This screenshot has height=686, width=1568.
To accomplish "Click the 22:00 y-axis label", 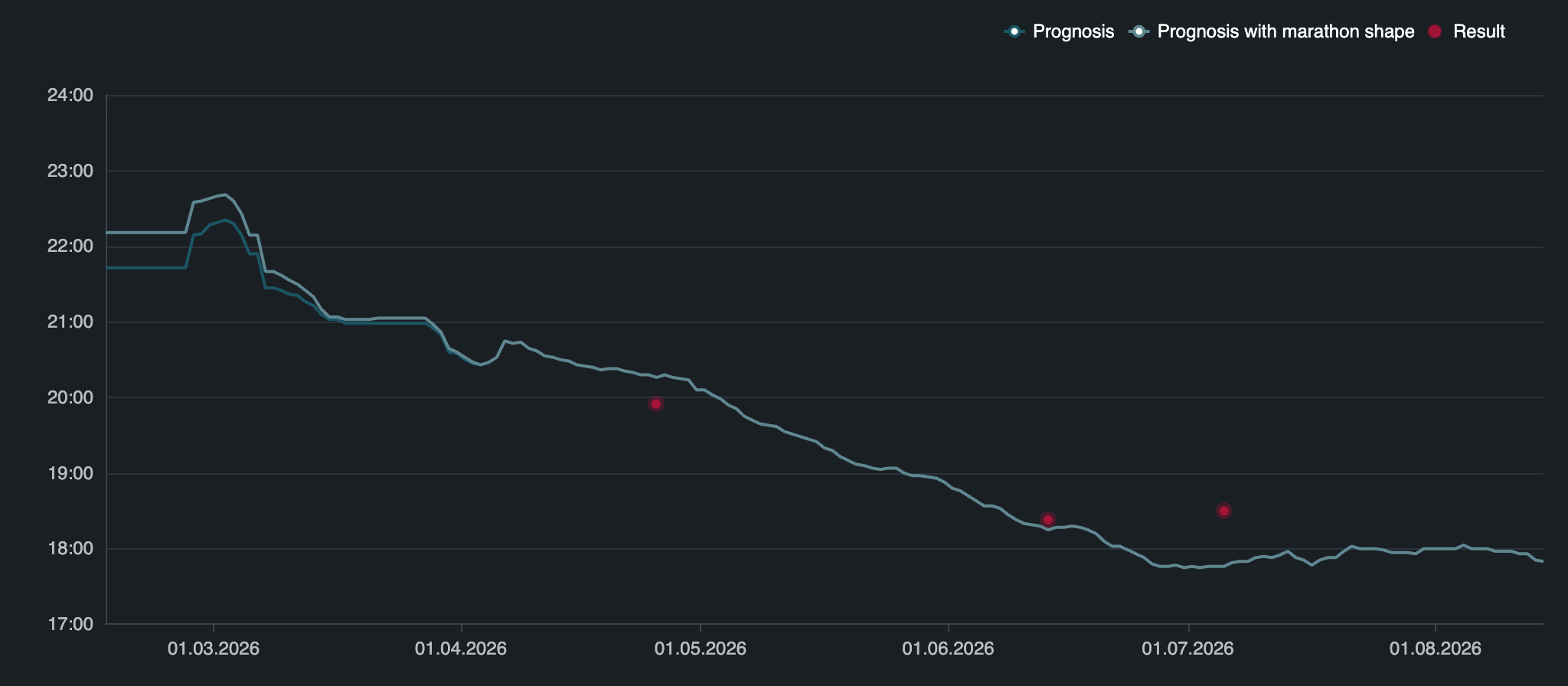I will [x=70, y=246].
